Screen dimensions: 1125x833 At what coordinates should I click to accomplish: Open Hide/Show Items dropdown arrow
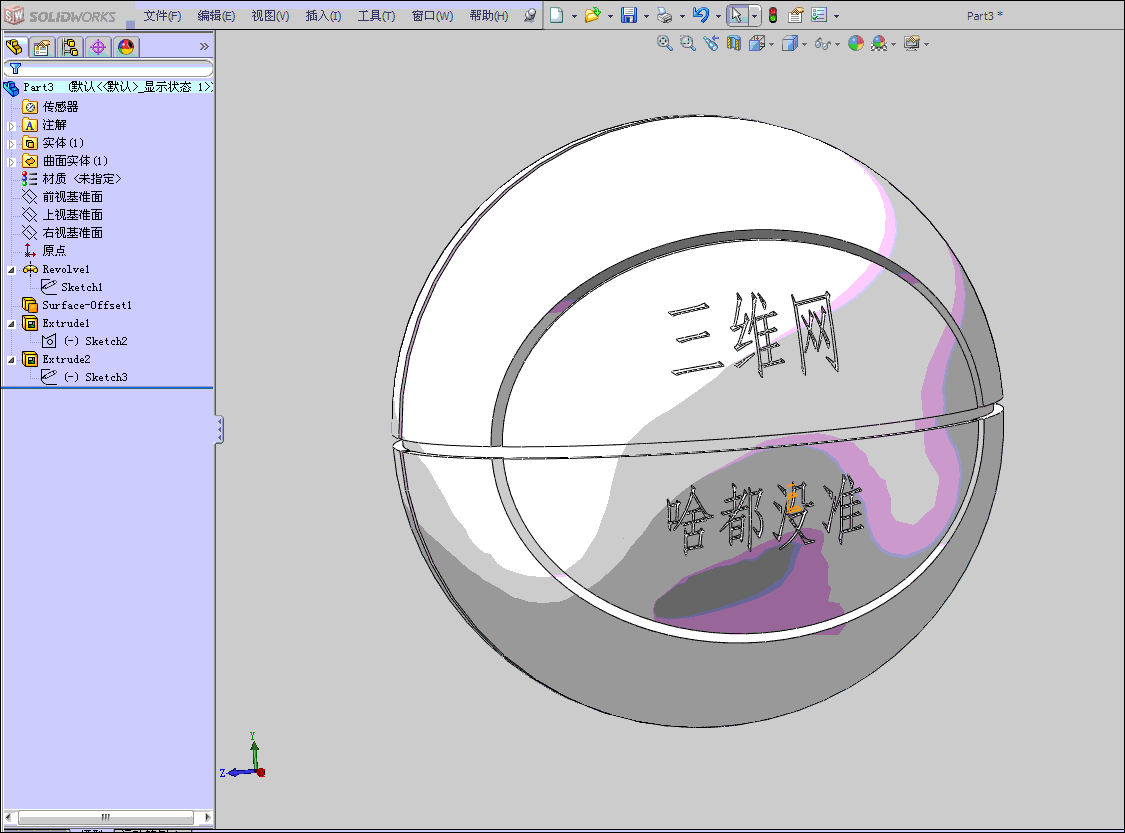[x=838, y=44]
